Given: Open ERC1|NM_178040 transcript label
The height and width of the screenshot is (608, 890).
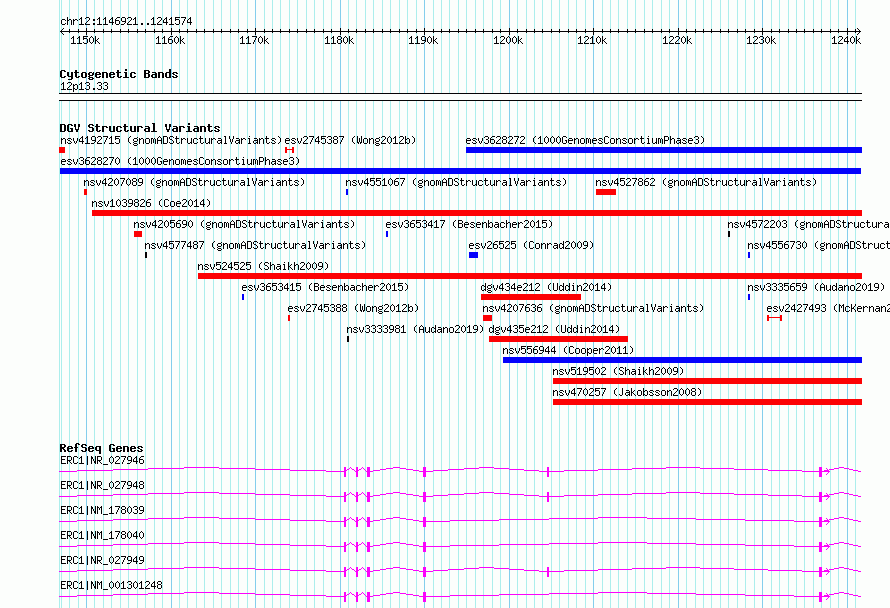Looking at the screenshot, I should pos(102,535).
